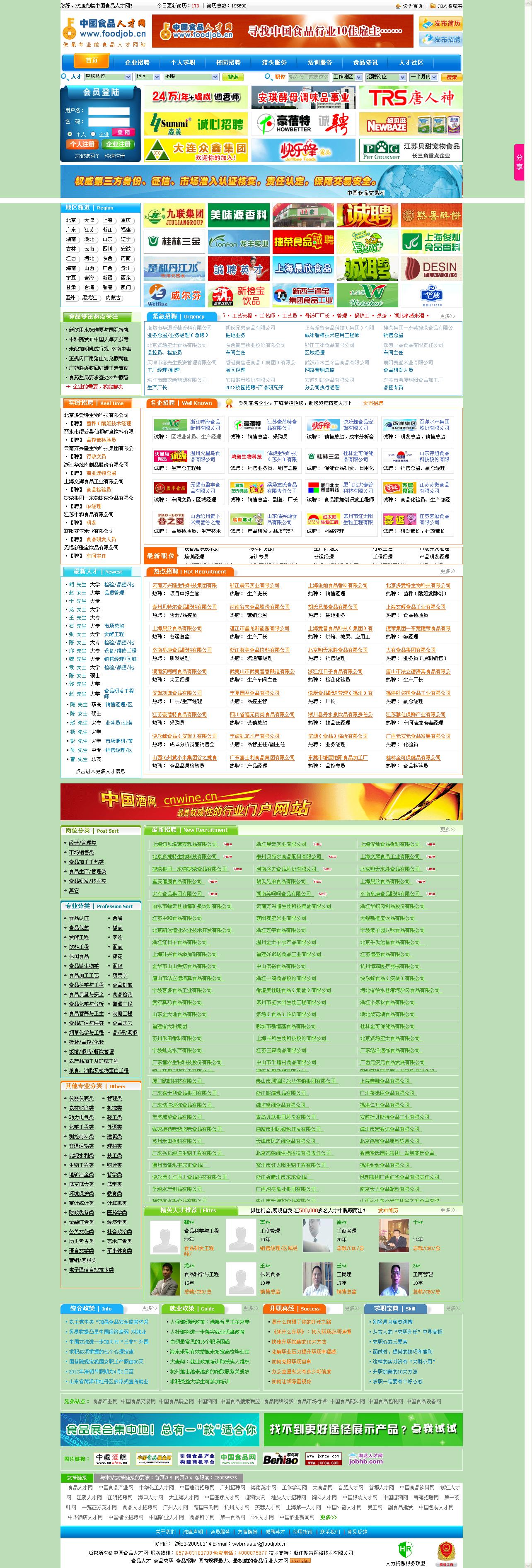
Task: Open the 龙** elite candidate photo
Action: click(165, 1279)
